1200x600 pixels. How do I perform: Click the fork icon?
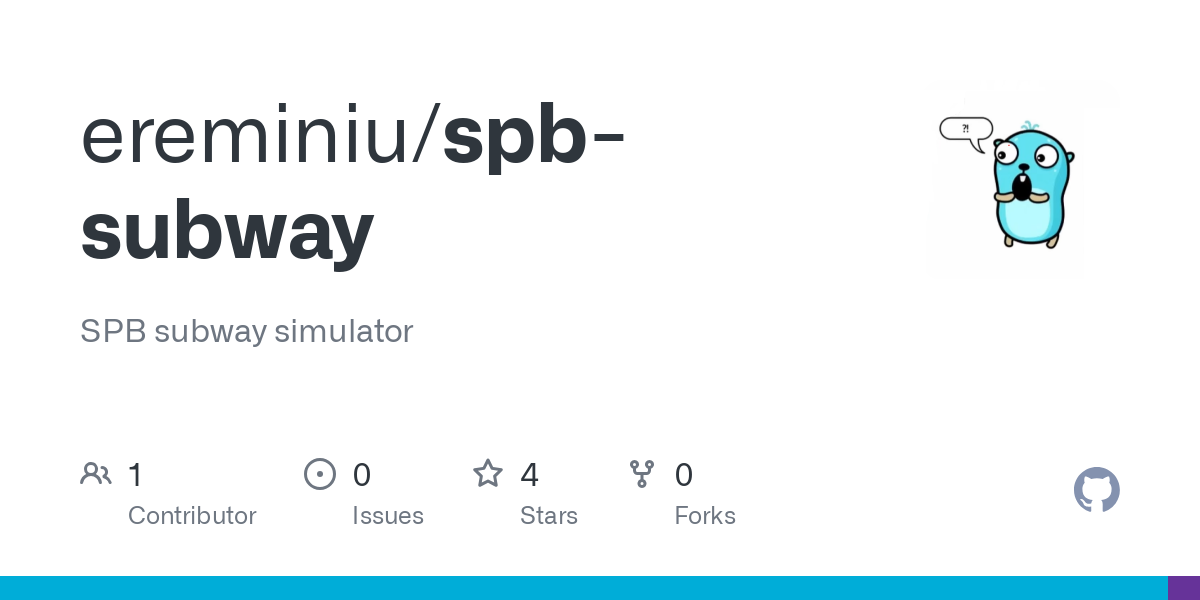(x=642, y=474)
